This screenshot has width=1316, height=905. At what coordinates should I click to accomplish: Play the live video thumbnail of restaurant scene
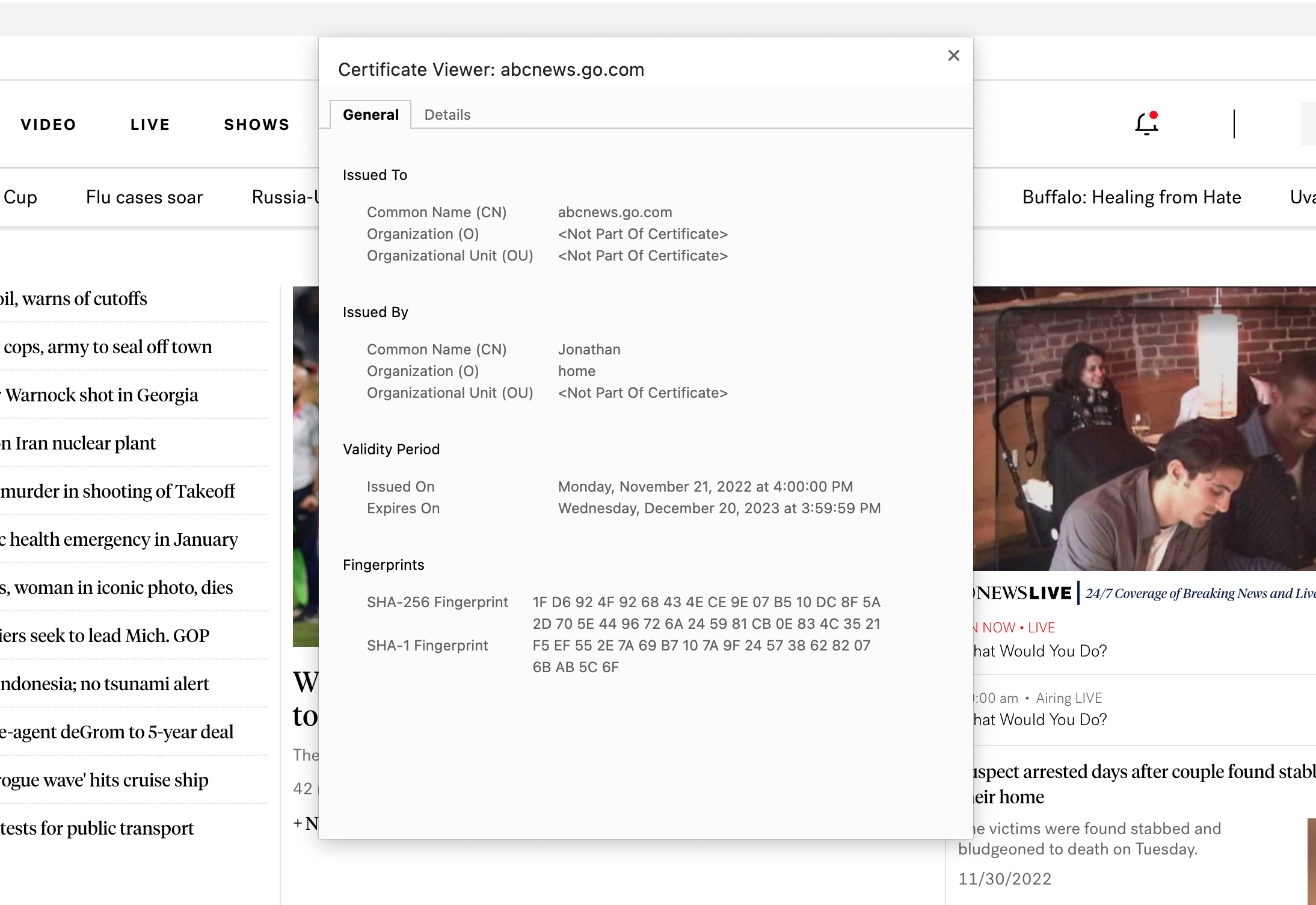point(1145,428)
